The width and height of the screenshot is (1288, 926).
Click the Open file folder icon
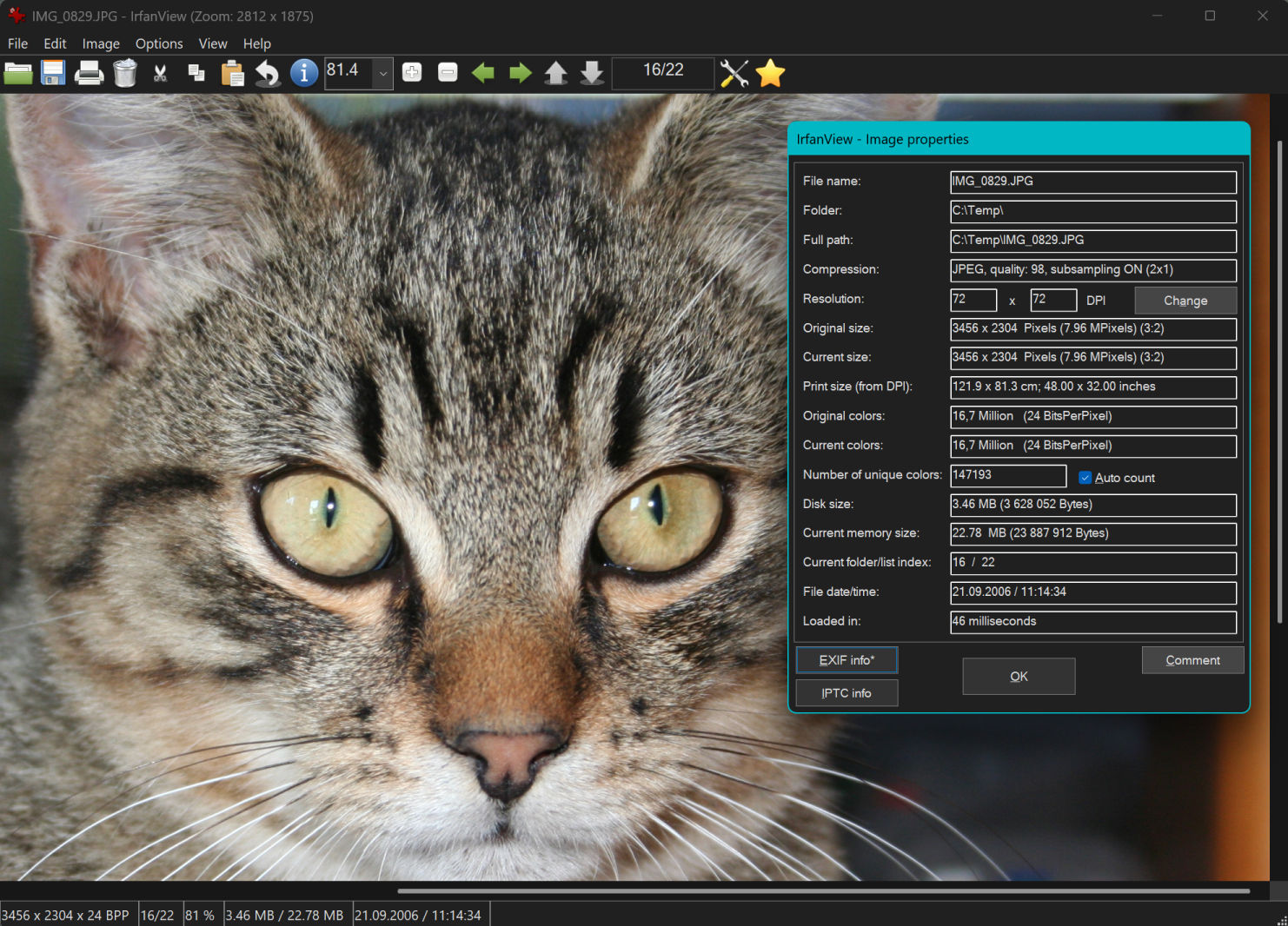click(18, 74)
